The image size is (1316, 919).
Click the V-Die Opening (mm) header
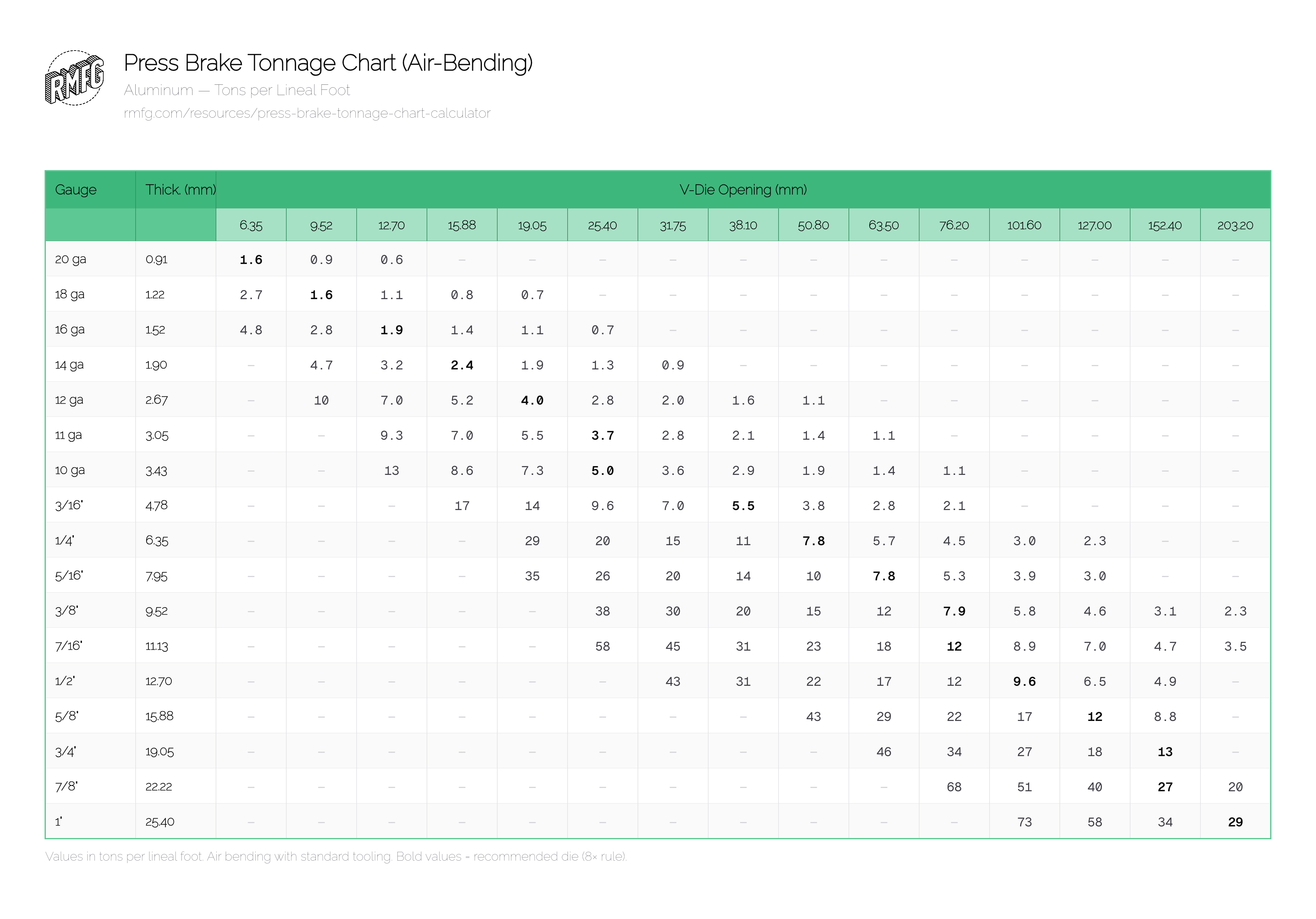[x=743, y=190]
